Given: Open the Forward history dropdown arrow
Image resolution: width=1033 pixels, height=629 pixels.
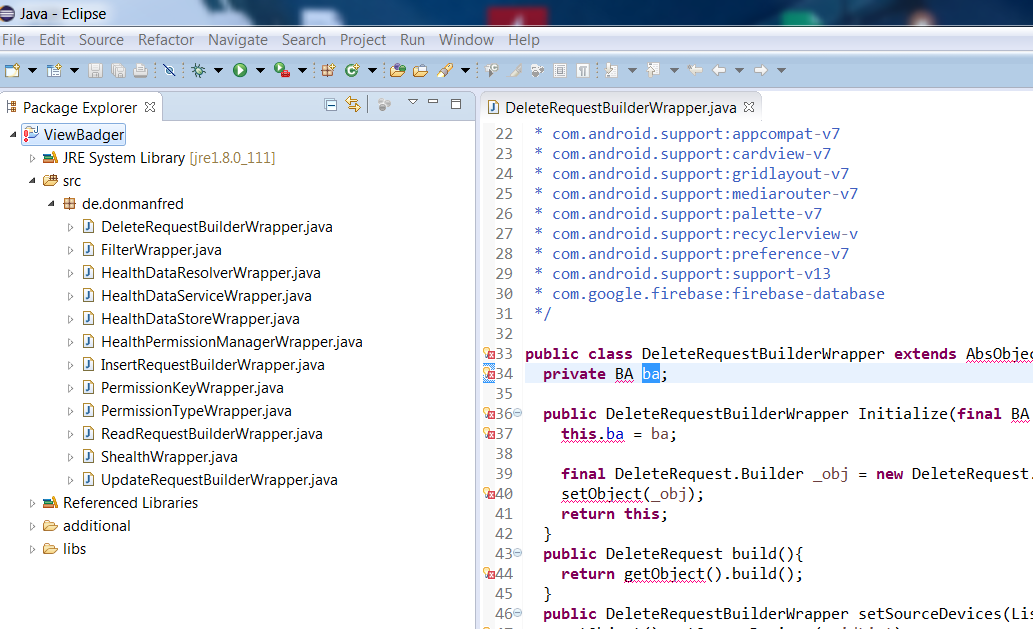Looking at the screenshot, I should [x=781, y=70].
